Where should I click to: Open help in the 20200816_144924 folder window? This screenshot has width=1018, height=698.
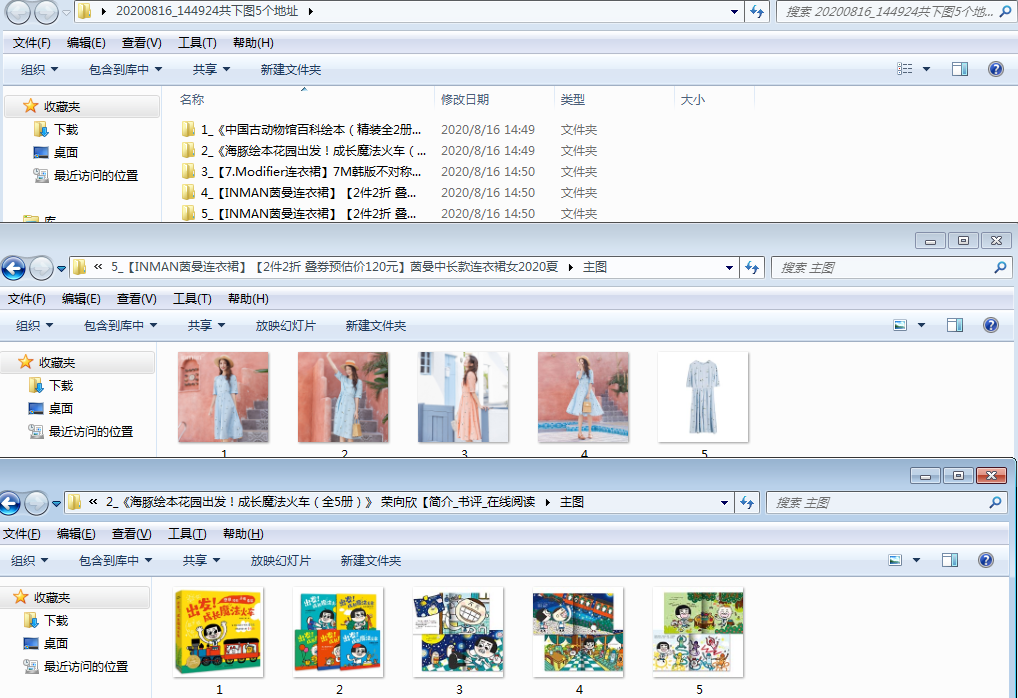995,69
